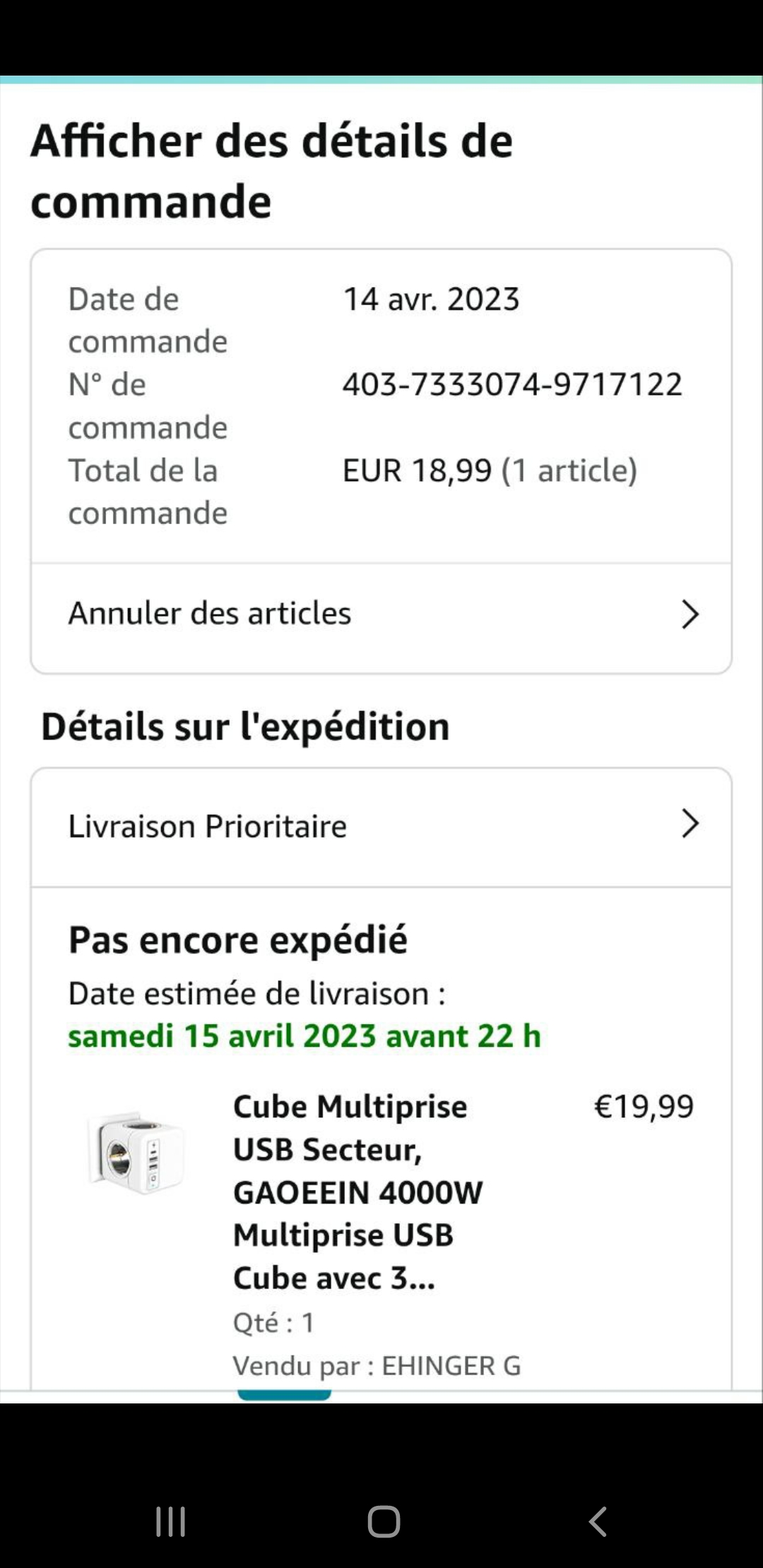The image size is (763, 1568).
Task: Open the recent apps icon
Action: (x=170, y=1521)
